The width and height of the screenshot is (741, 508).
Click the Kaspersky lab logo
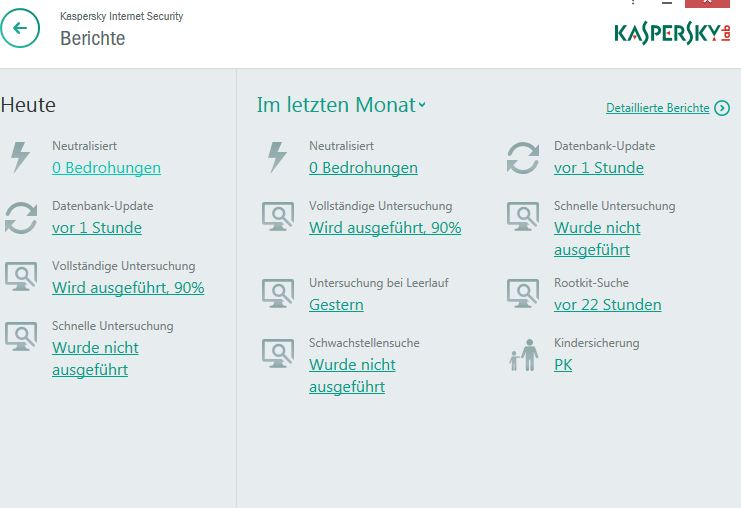click(672, 34)
